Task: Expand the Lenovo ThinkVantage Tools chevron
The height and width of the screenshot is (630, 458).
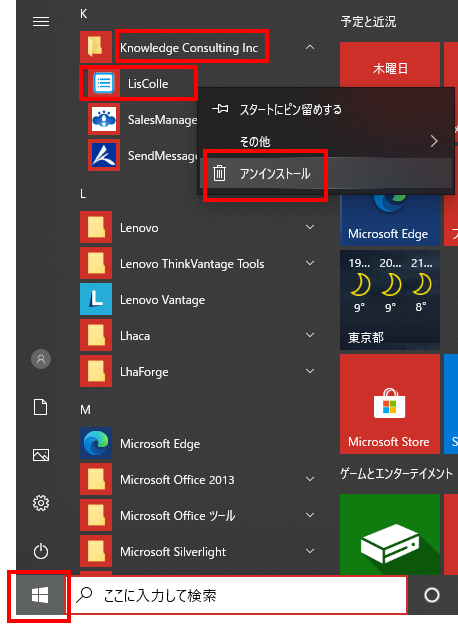Action: coord(310,263)
